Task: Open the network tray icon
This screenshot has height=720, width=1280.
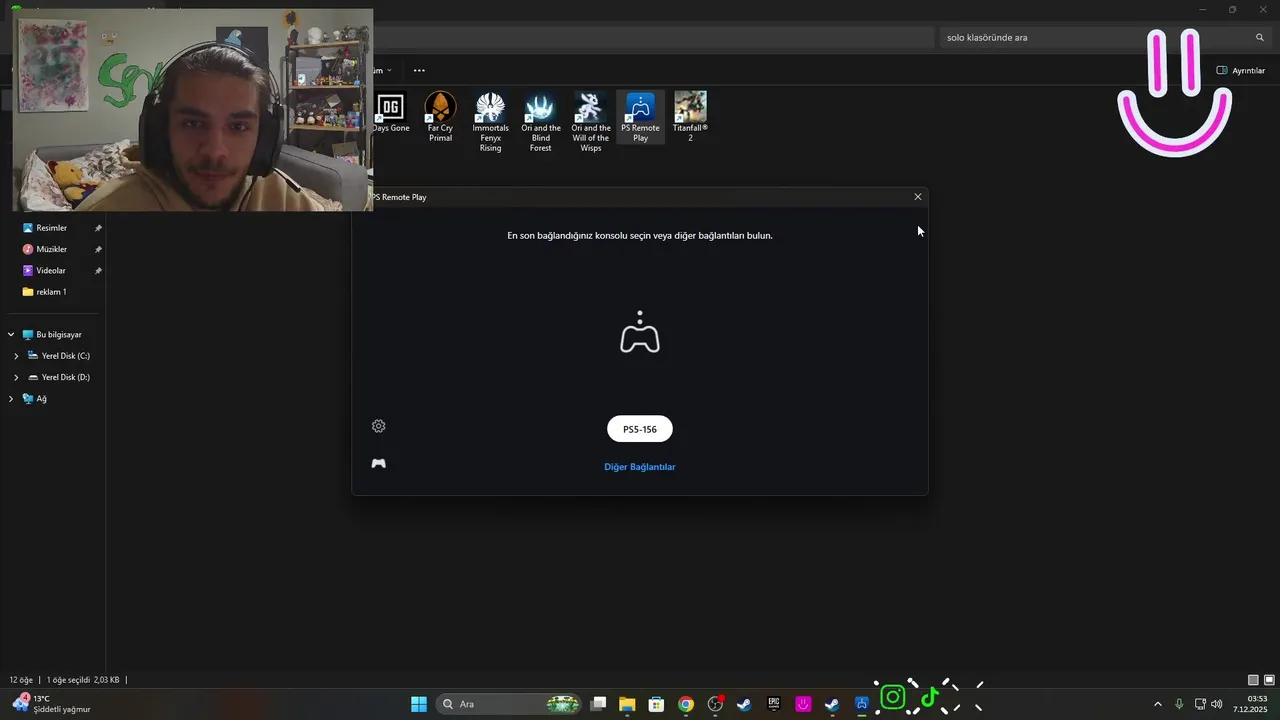Action: point(1200,704)
